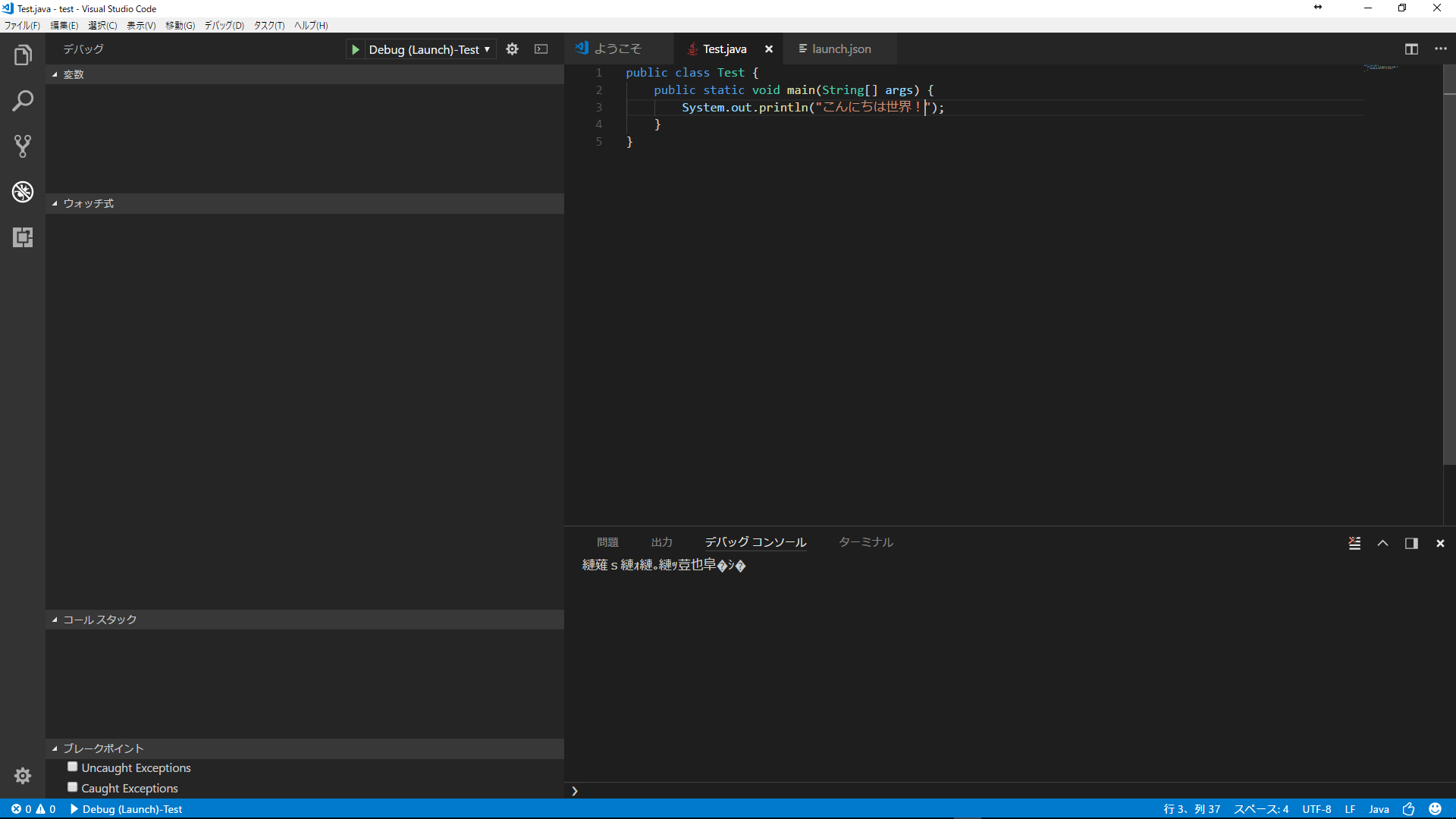Open the ヘルプ(H) menu

311,25
